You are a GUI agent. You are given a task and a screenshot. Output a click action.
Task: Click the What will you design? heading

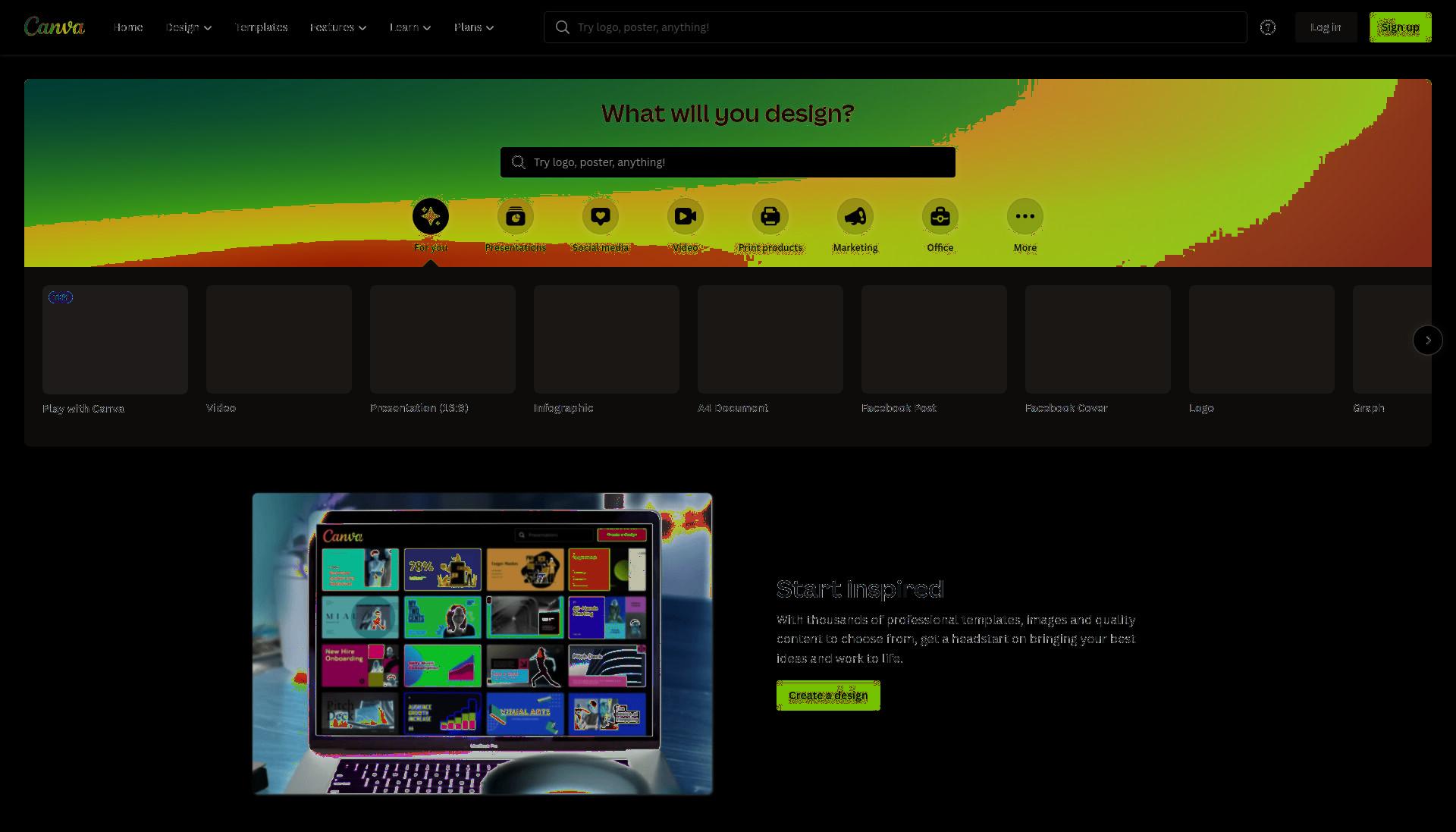click(728, 114)
